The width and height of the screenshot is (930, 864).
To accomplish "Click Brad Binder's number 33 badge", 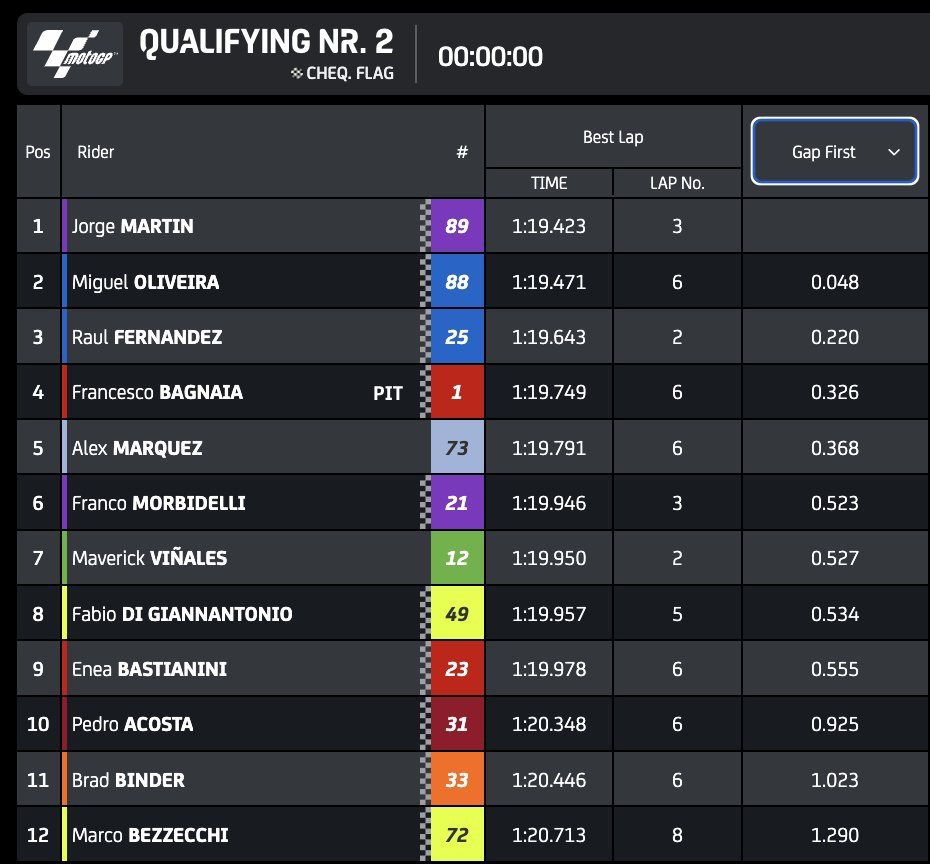I will [x=456, y=780].
